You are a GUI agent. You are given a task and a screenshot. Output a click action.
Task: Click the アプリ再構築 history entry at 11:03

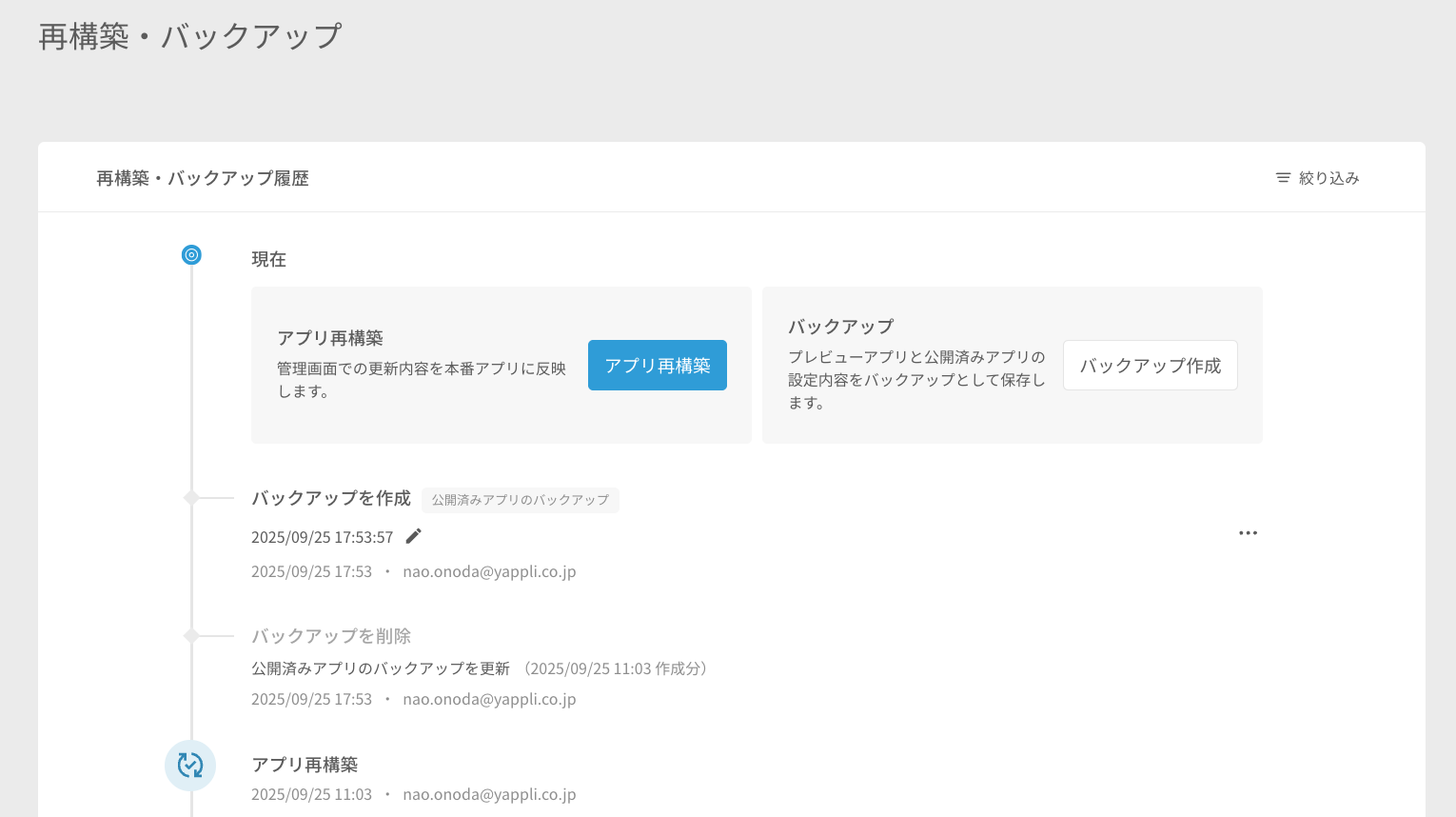(x=305, y=765)
